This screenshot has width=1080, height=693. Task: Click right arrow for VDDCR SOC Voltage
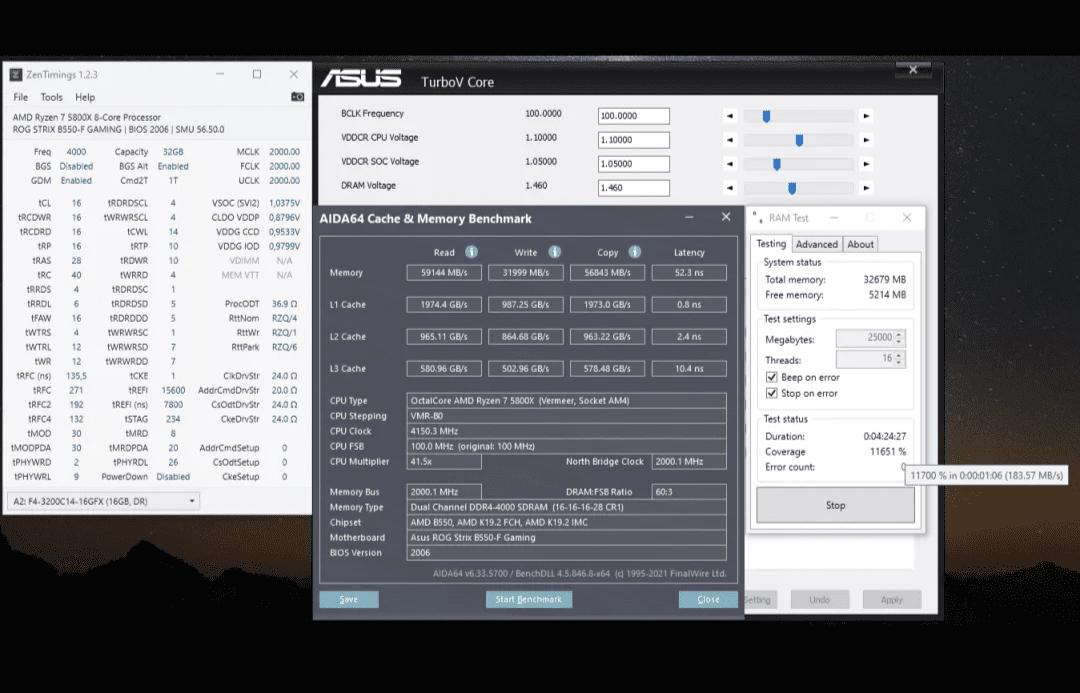[x=866, y=164]
